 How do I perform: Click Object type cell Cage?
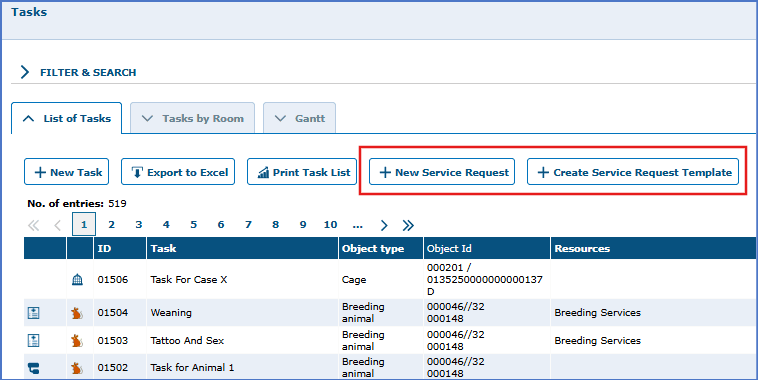[354, 280]
